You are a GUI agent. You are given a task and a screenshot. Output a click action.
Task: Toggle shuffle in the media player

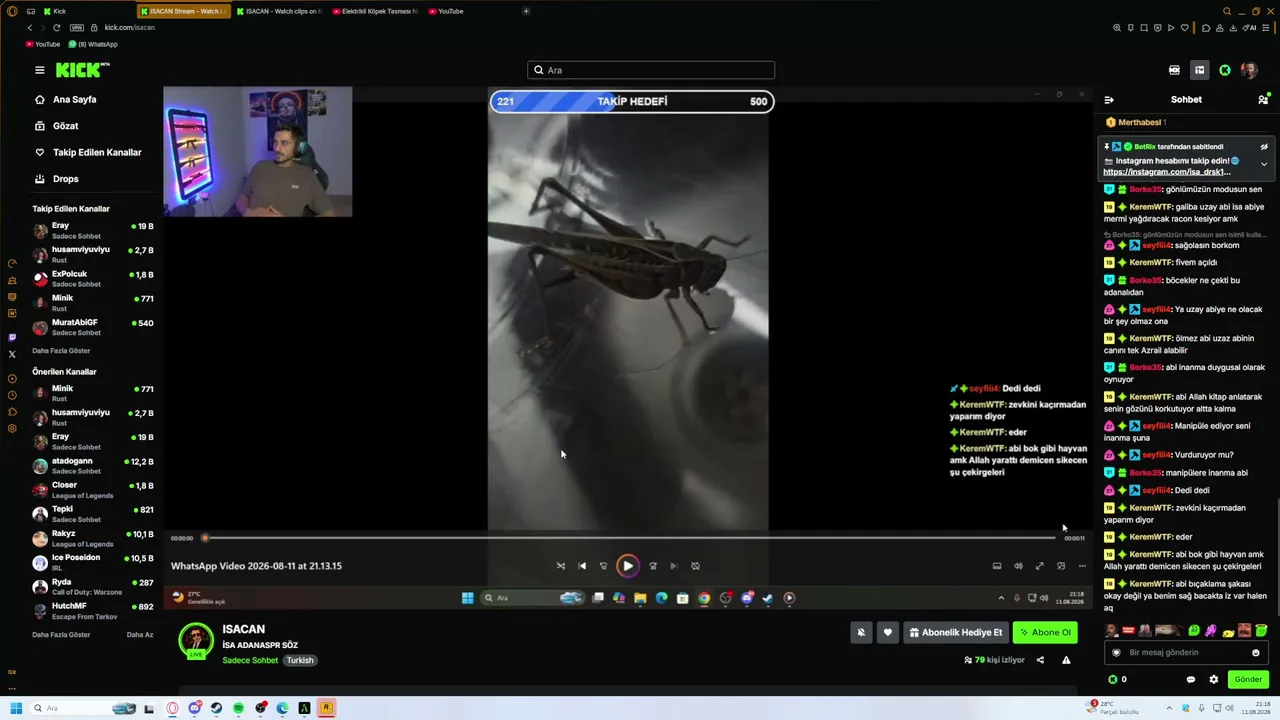(561, 566)
